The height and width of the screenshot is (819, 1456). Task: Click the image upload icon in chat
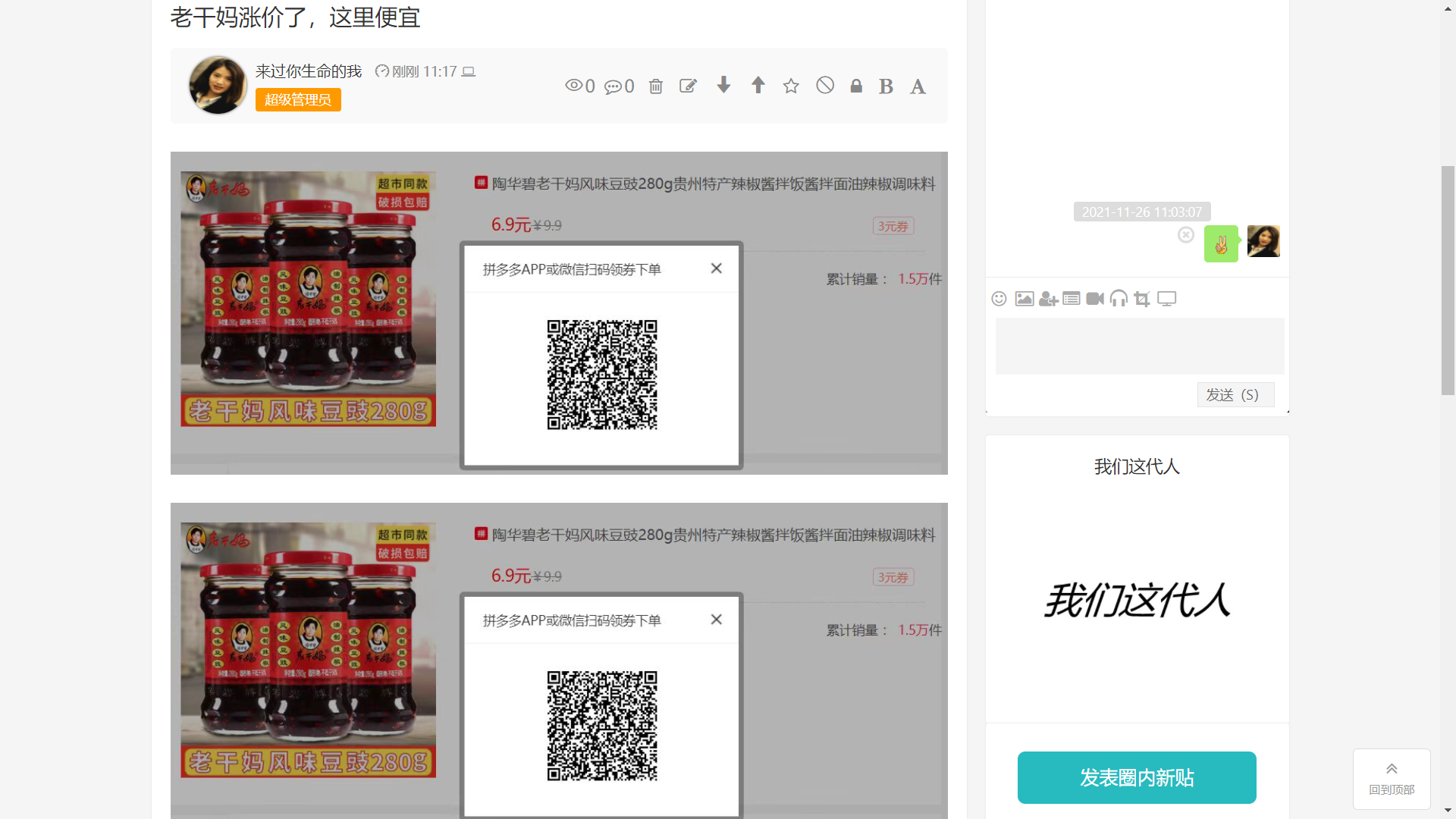click(1024, 299)
